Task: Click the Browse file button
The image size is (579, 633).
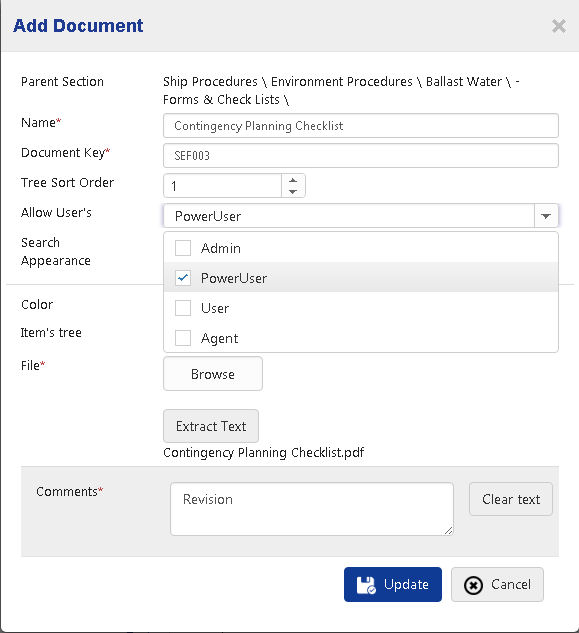Action: tap(213, 374)
